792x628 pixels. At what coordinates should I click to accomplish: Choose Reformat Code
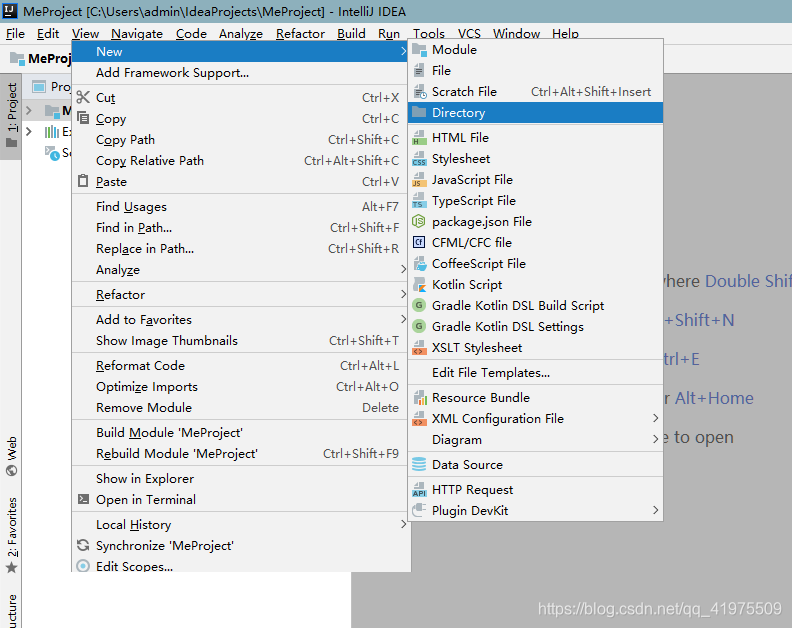click(240, 365)
